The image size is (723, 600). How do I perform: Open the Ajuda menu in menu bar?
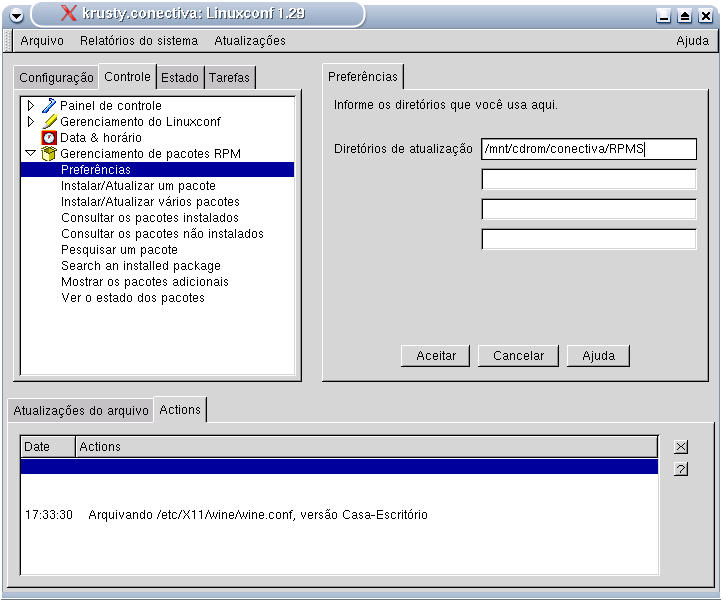(692, 41)
